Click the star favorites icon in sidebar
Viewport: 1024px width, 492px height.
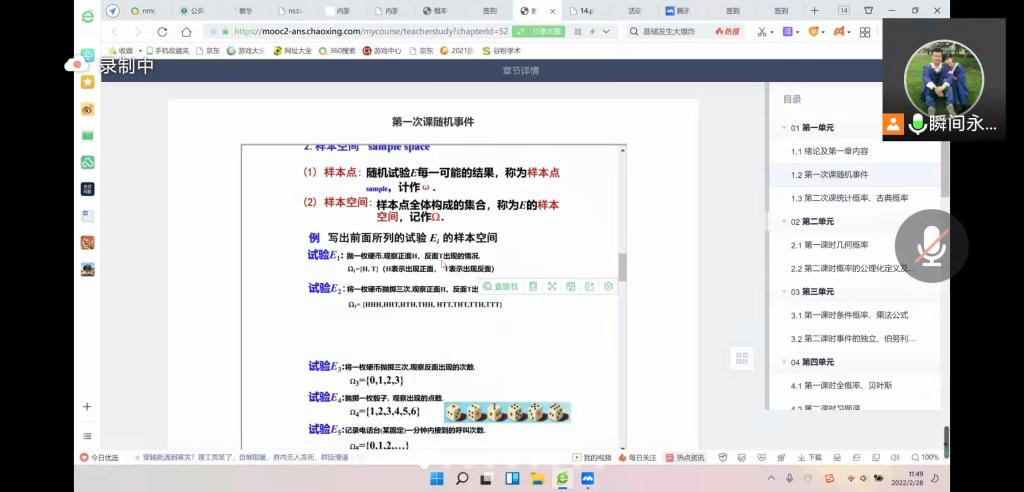88,82
